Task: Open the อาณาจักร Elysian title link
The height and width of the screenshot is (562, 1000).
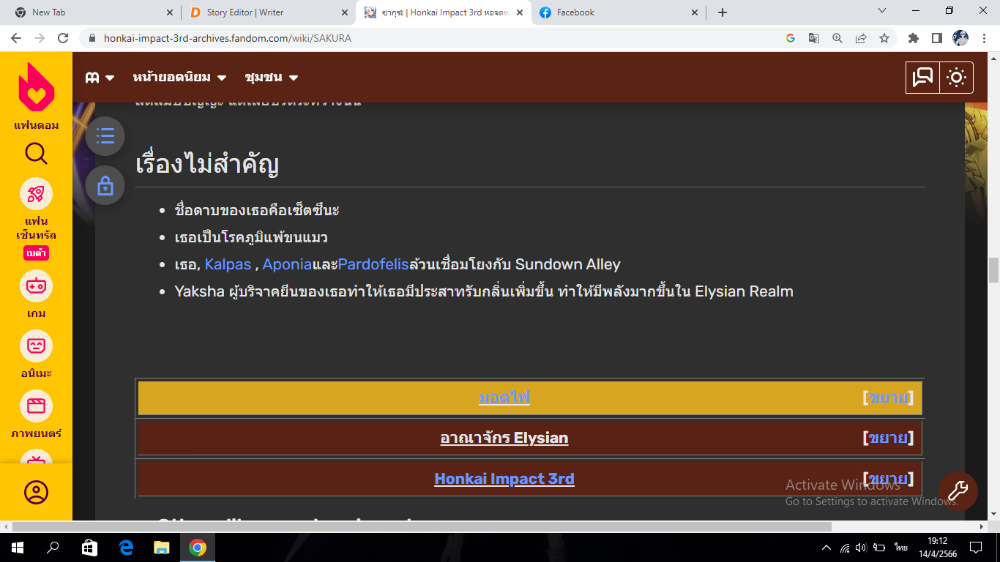Action: pyautogui.click(x=504, y=438)
